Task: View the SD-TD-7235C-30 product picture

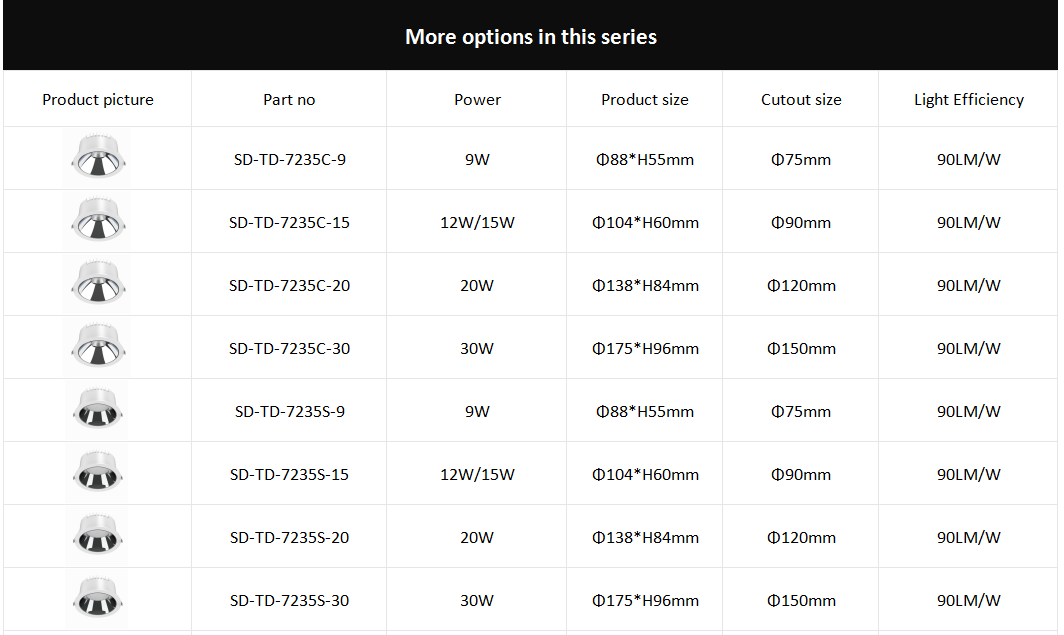Action: (x=98, y=347)
